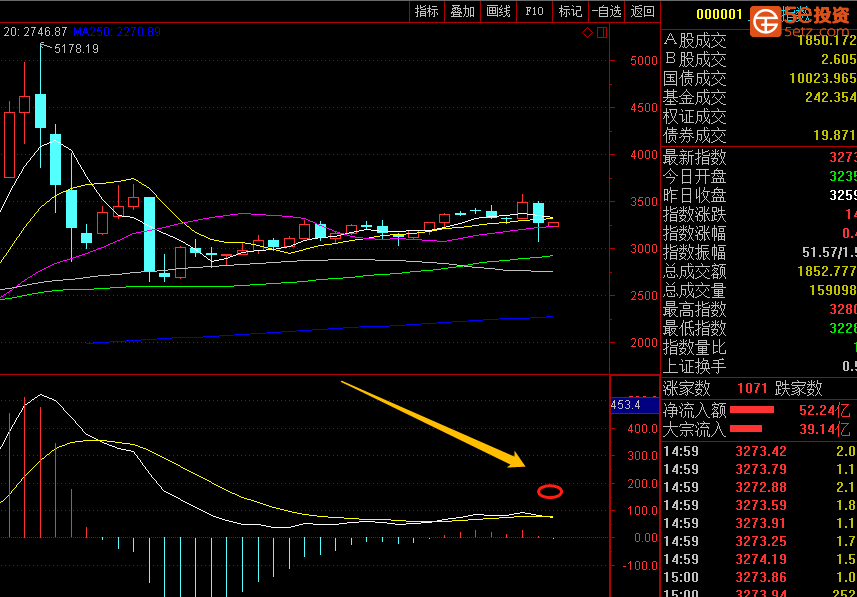Viewport: 857px width, 597px height.
Task: Click the 昨日收盘 label
Action: pyautogui.click(x=695, y=196)
